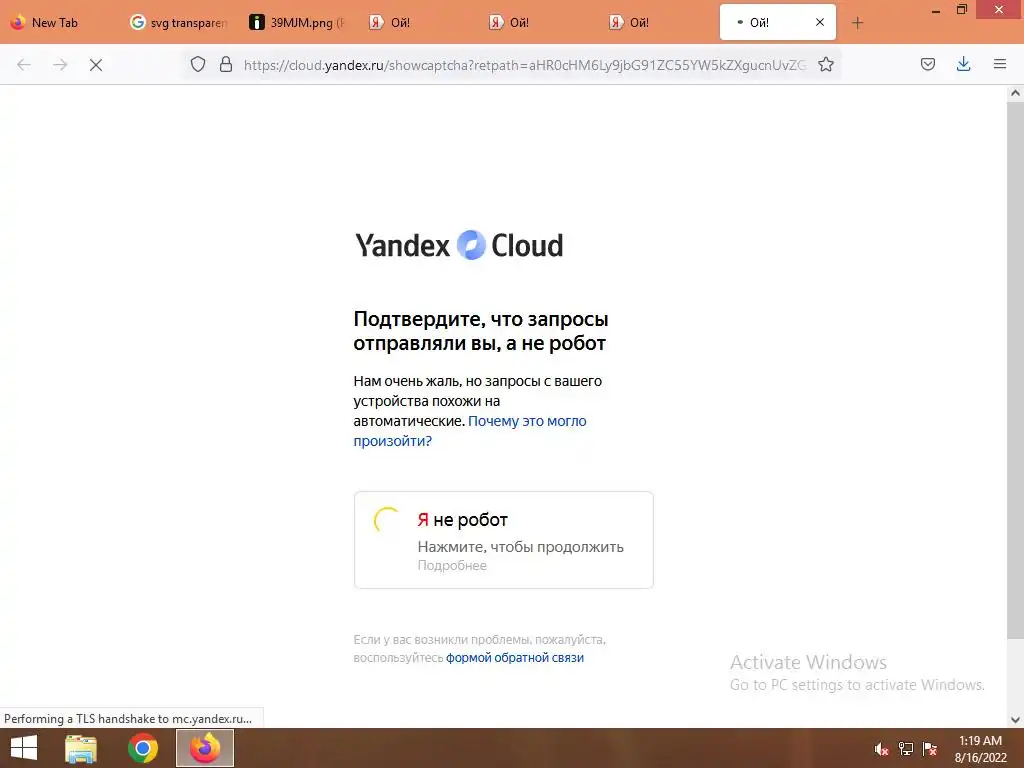Switch to the 39MJM.png tab

pyautogui.click(x=299, y=23)
